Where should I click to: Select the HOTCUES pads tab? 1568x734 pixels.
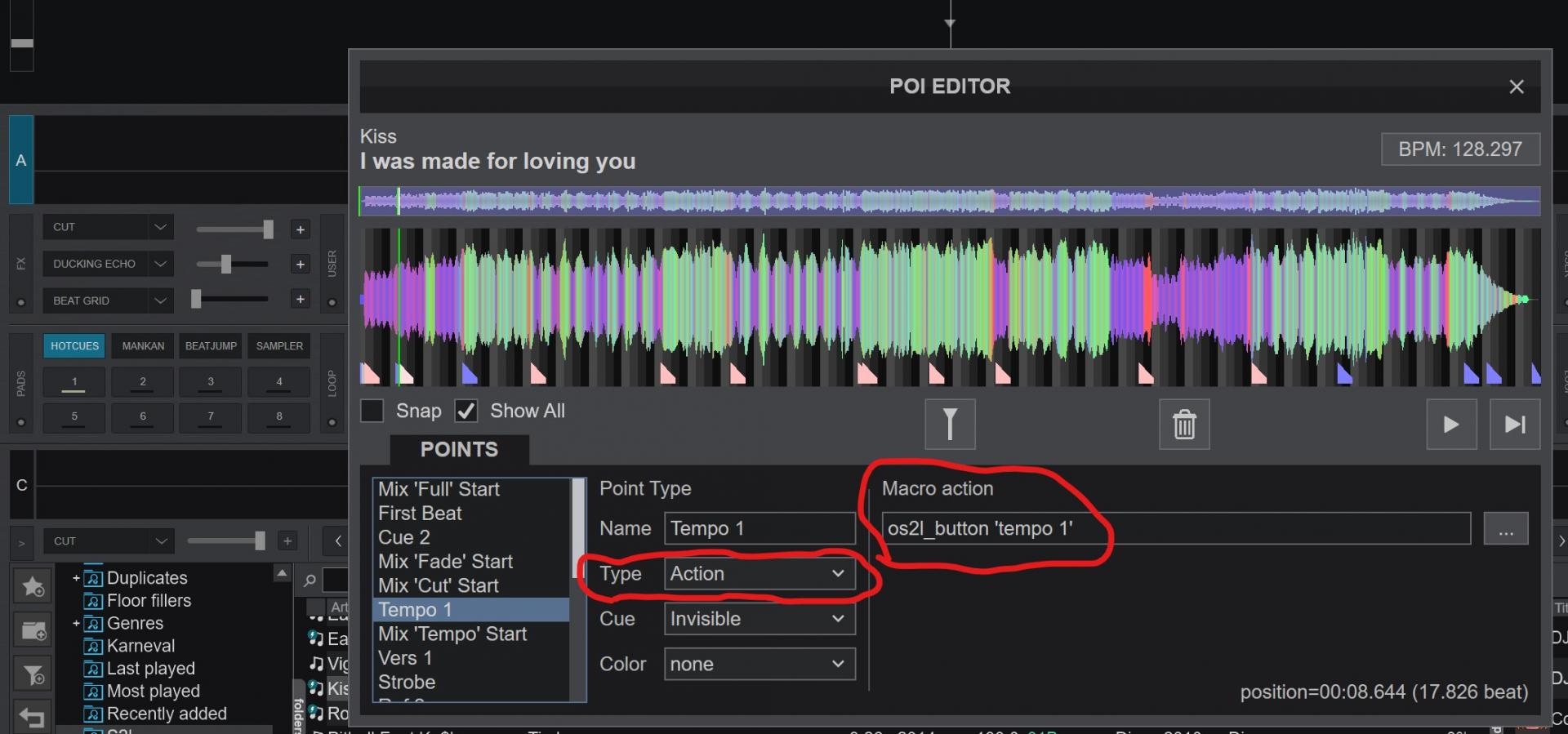[x=74, y=346]
